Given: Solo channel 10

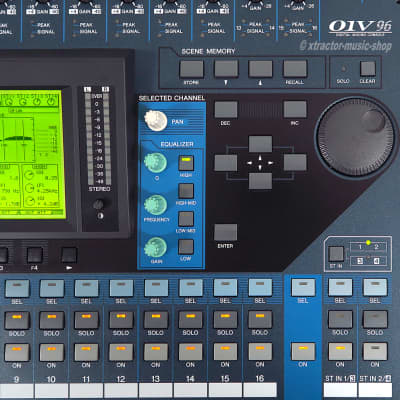Looking at the screenshot, I should [x=52, y=320].
